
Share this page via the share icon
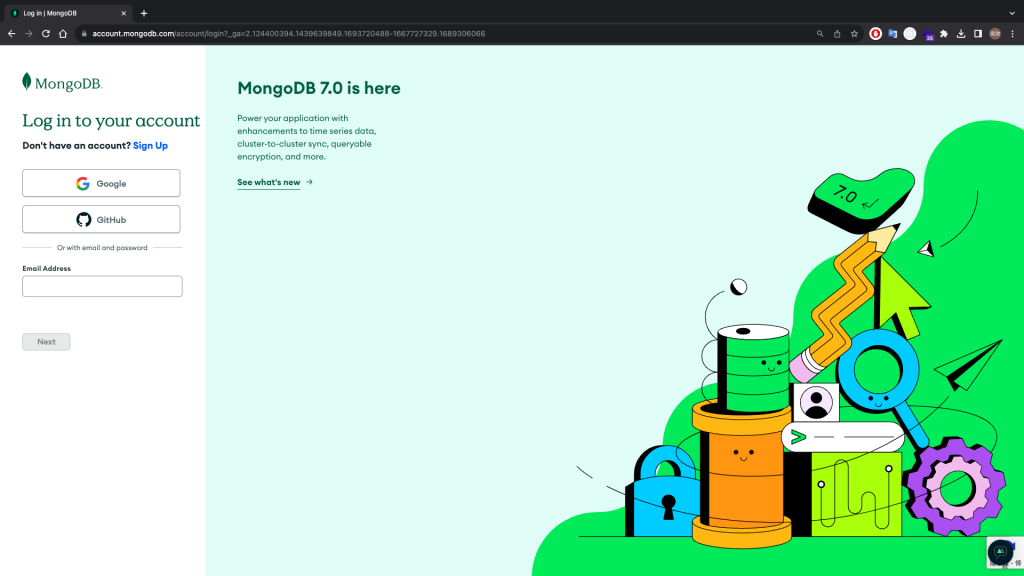click(837, 33)
